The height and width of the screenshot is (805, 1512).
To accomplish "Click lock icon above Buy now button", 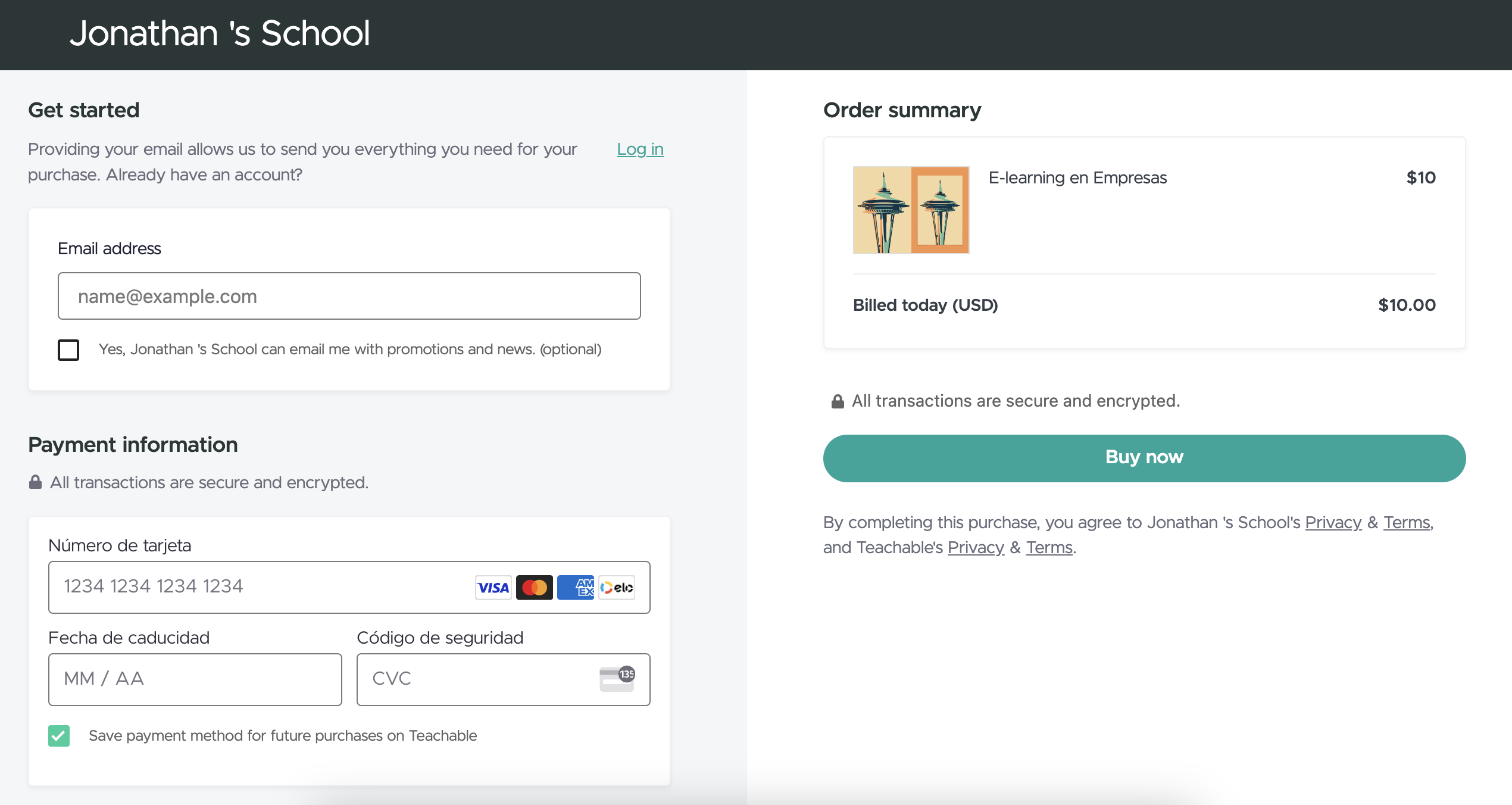I will click(x=838, y=401).
